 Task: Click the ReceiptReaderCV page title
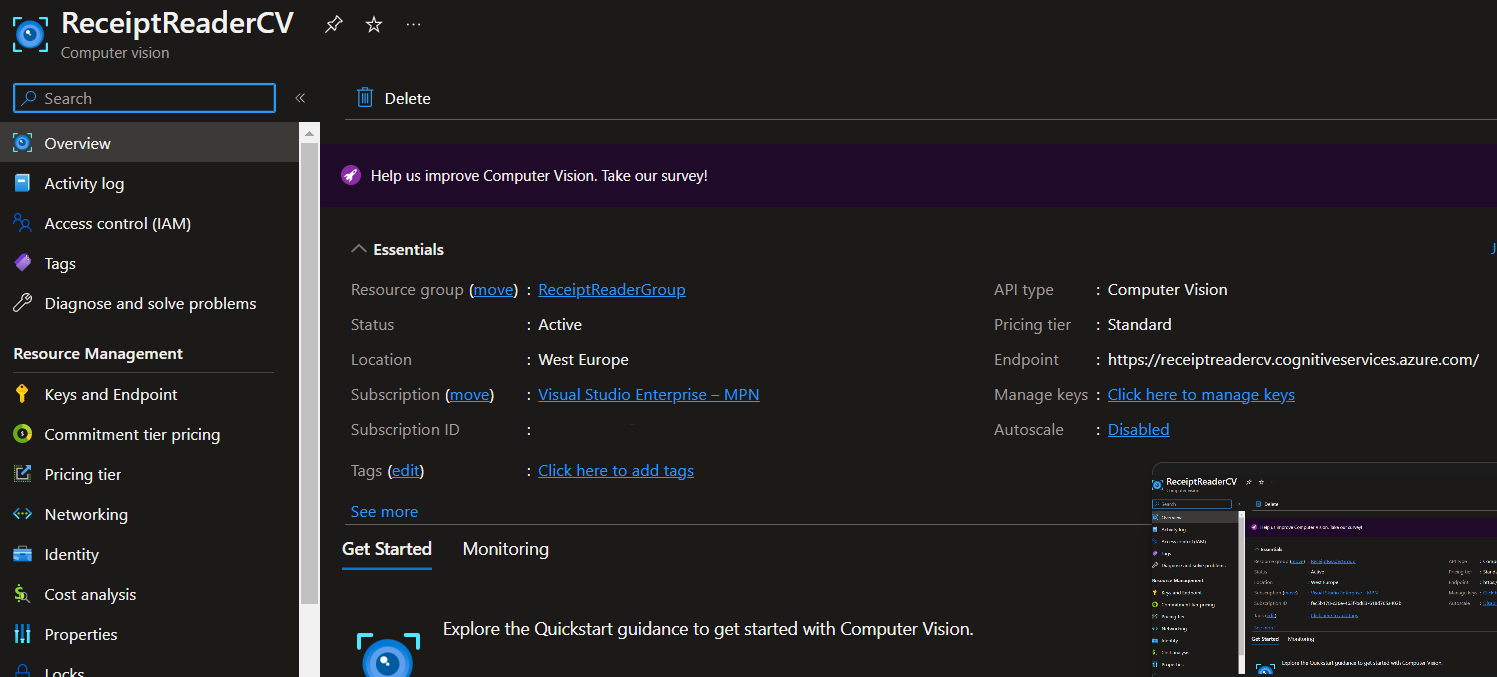pyautogui.click(x=177, y=23)
